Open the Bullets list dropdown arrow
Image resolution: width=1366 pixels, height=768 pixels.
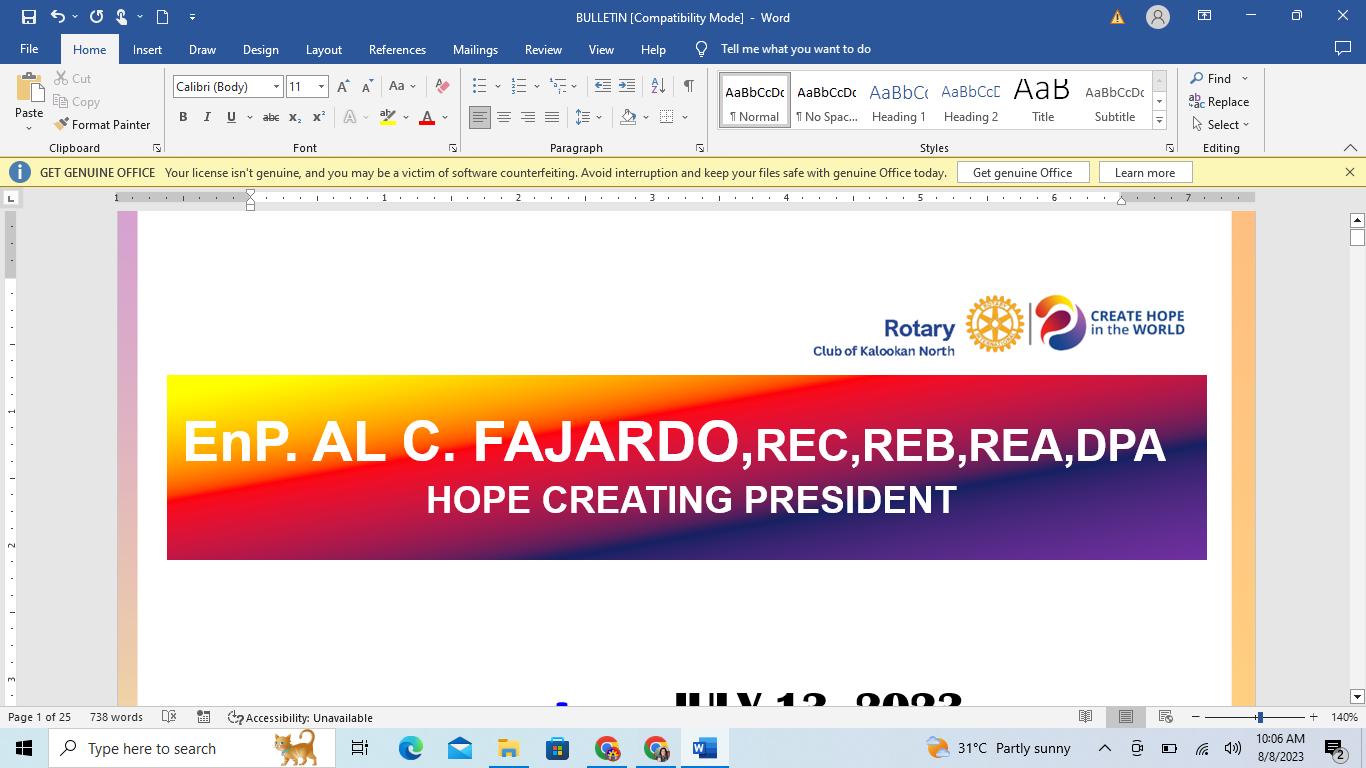(498, 87)
